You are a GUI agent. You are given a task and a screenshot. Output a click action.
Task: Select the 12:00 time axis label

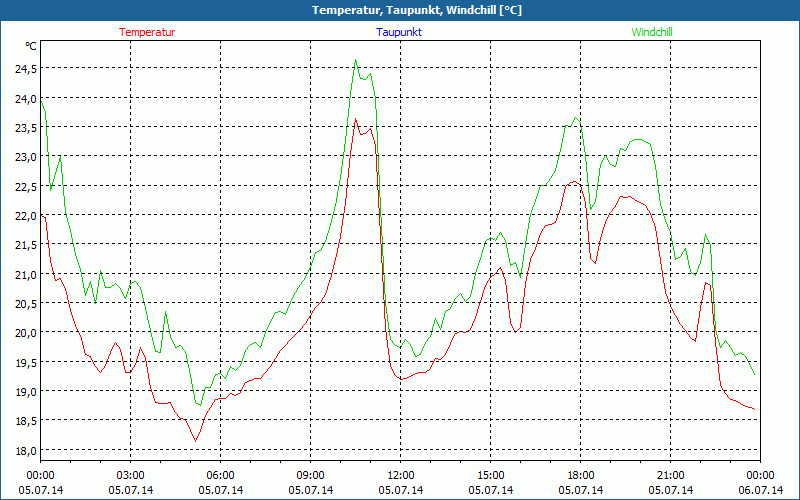pyautogui.click(x=400, y=475)
